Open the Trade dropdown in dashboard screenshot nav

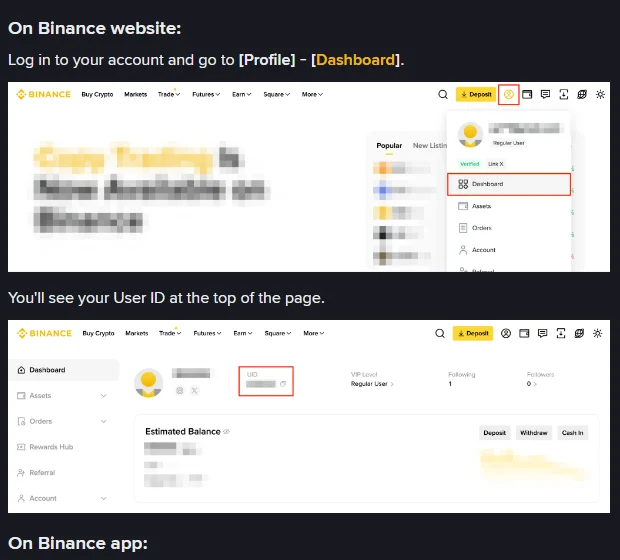170,333
